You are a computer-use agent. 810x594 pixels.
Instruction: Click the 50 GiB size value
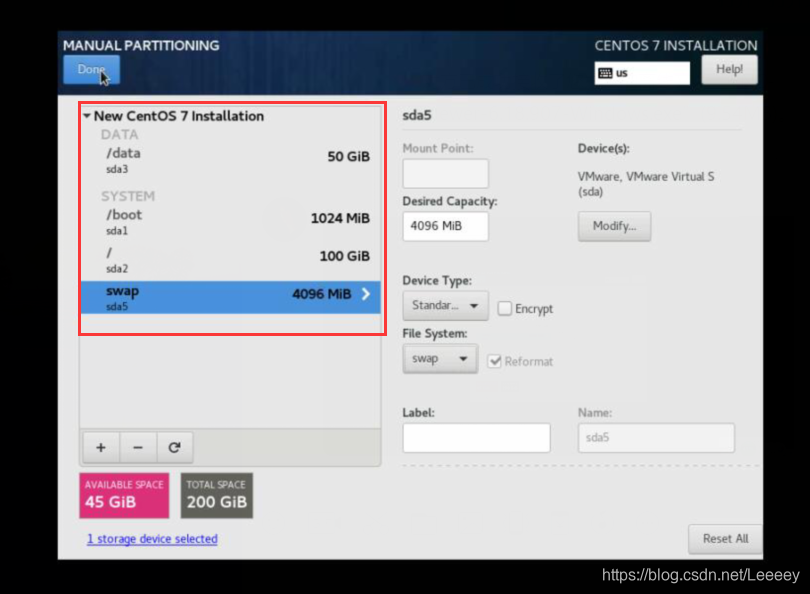tap(348, 157)
